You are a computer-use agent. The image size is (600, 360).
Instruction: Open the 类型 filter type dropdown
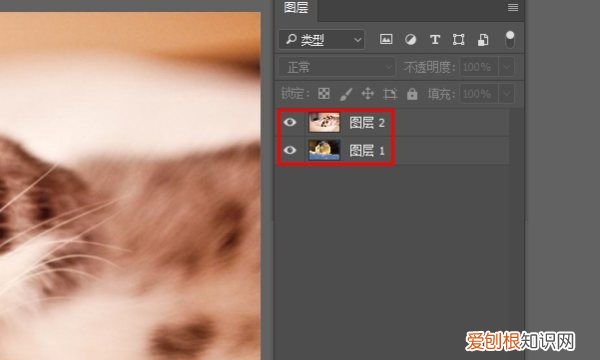(x=322, y=39)
